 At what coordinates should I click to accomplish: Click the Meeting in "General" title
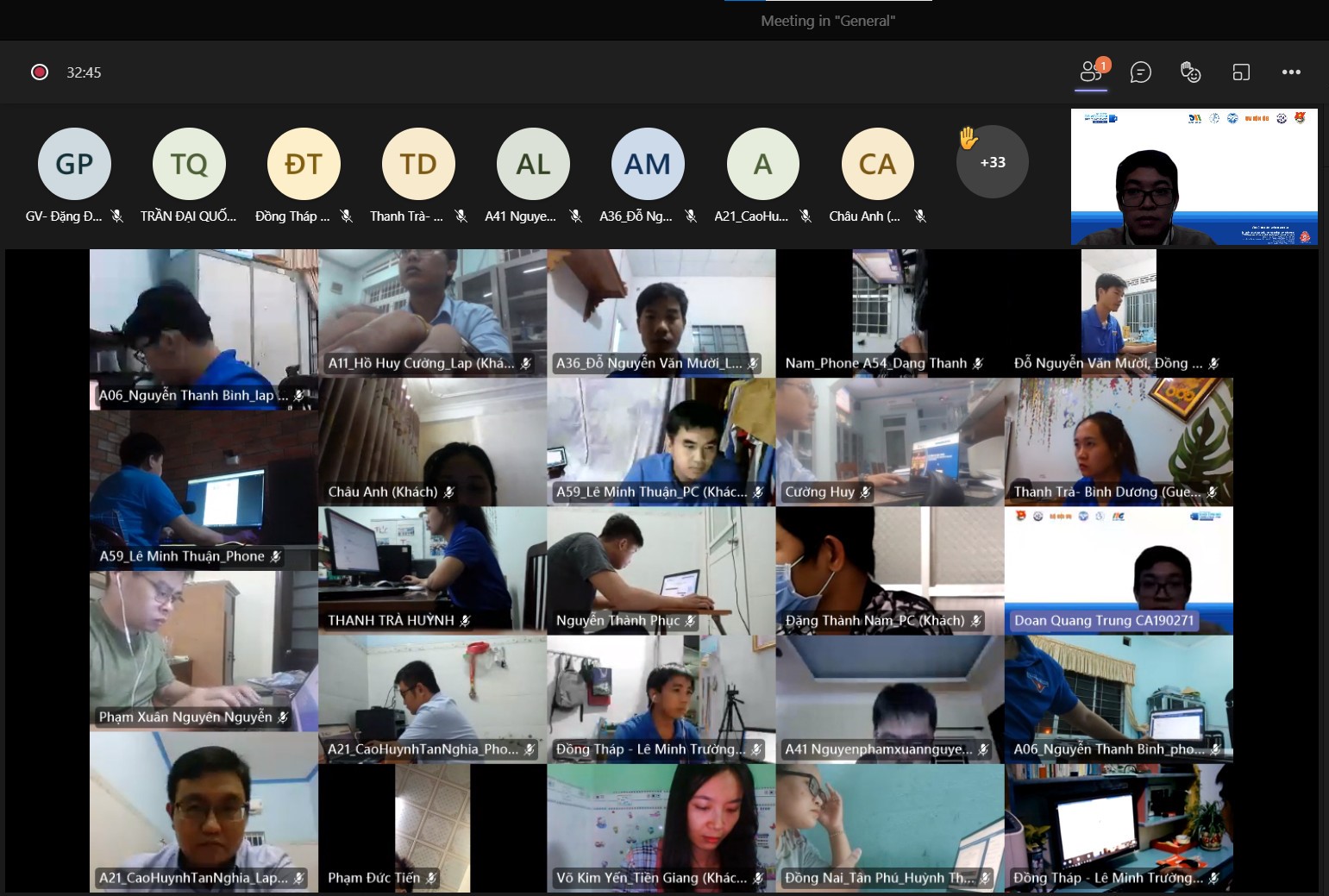[x=828, y=22]
